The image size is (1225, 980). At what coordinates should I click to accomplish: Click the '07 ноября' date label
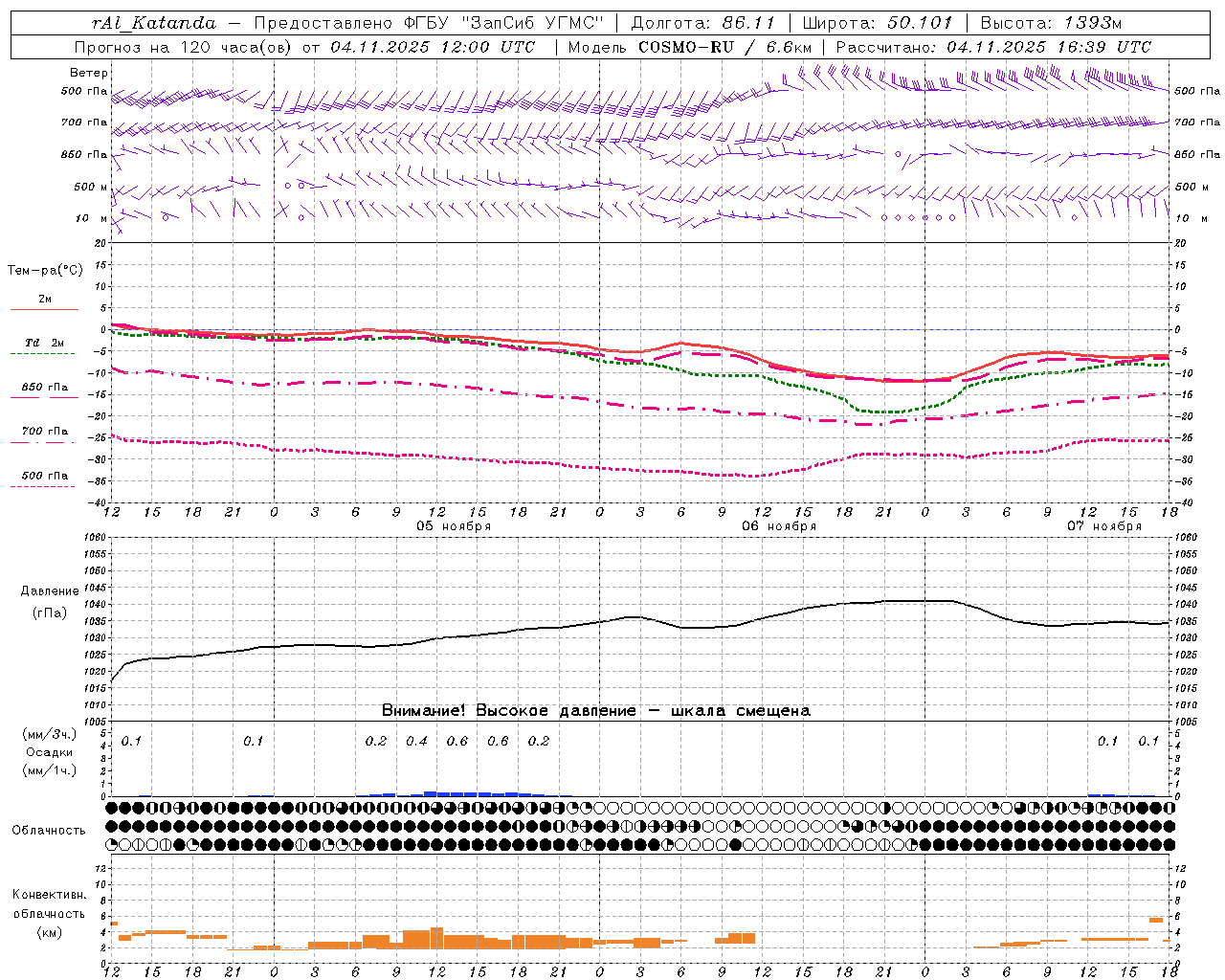(x=1104, y=526)
